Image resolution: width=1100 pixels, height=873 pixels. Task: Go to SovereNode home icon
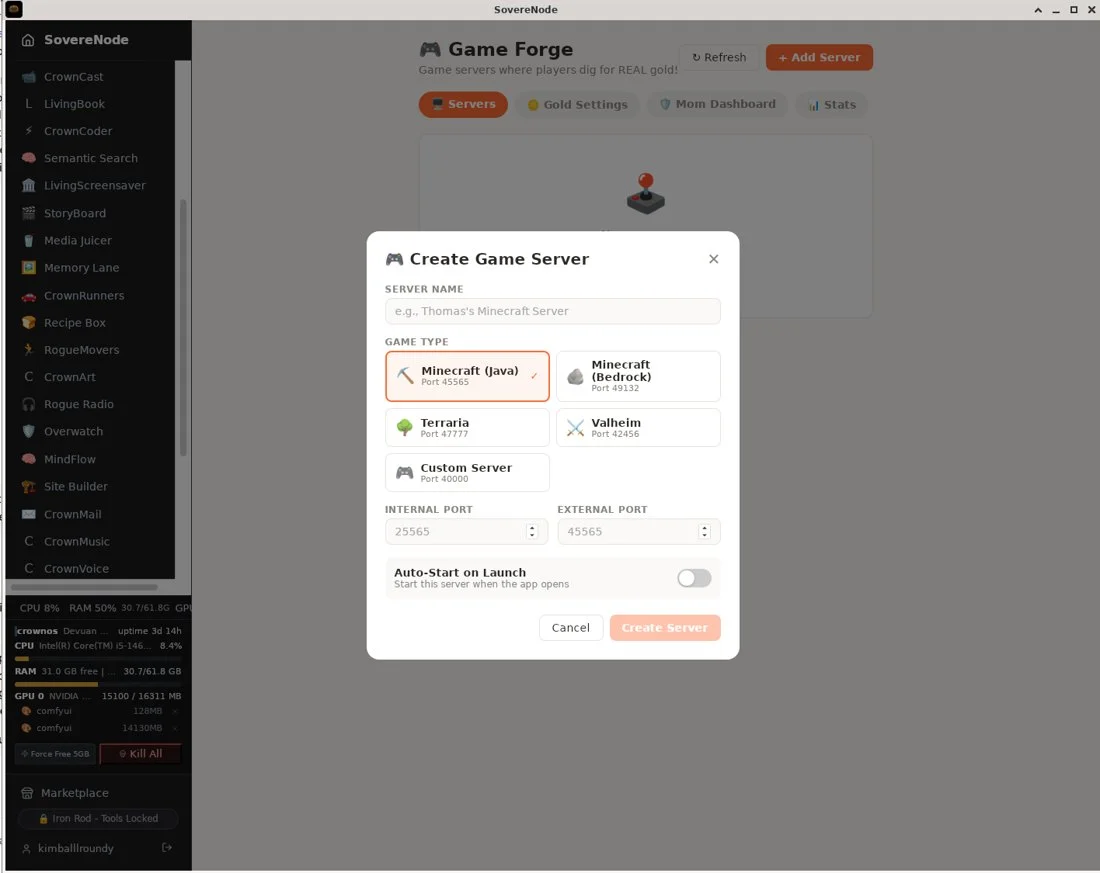pyautogui.click(x=28, y=40)
